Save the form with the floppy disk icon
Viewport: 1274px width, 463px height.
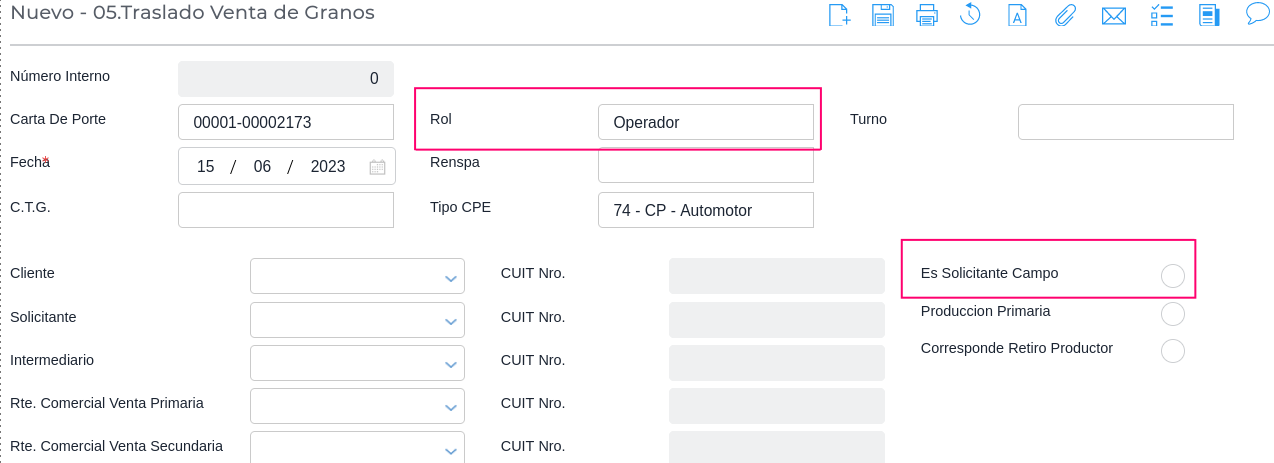coord(883,15)
